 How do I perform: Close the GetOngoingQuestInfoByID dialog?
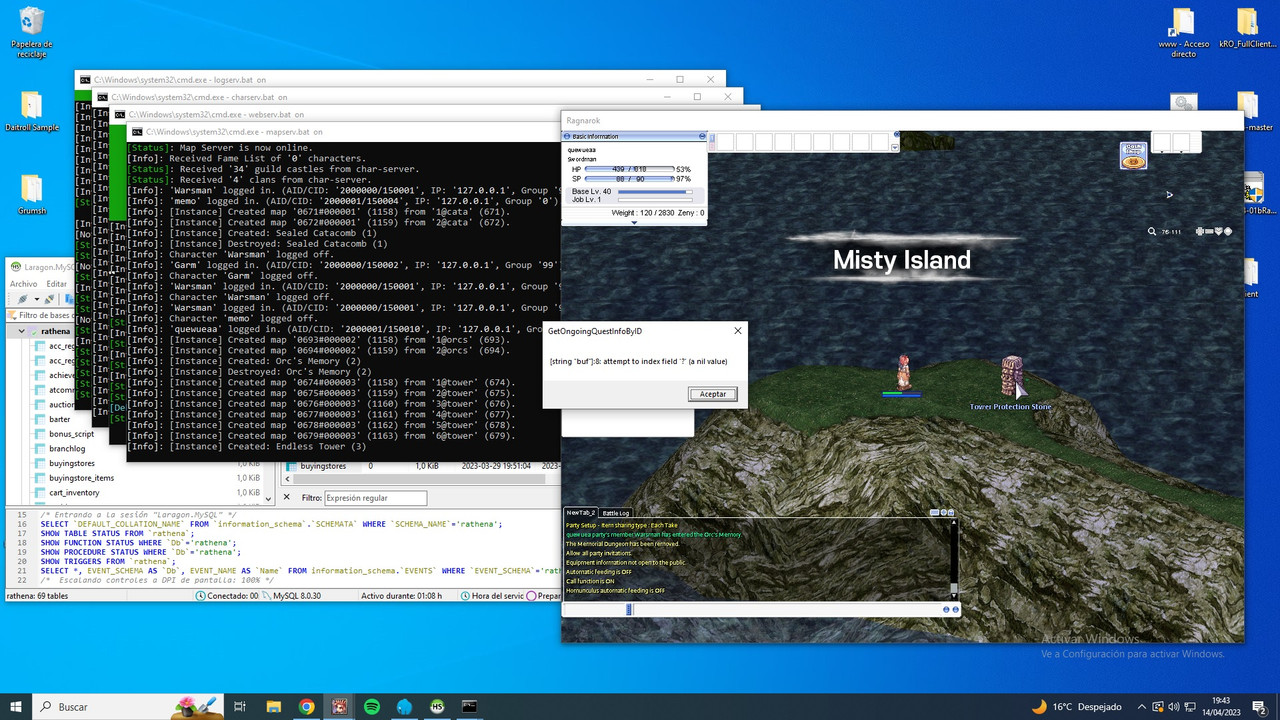point(738,331)
